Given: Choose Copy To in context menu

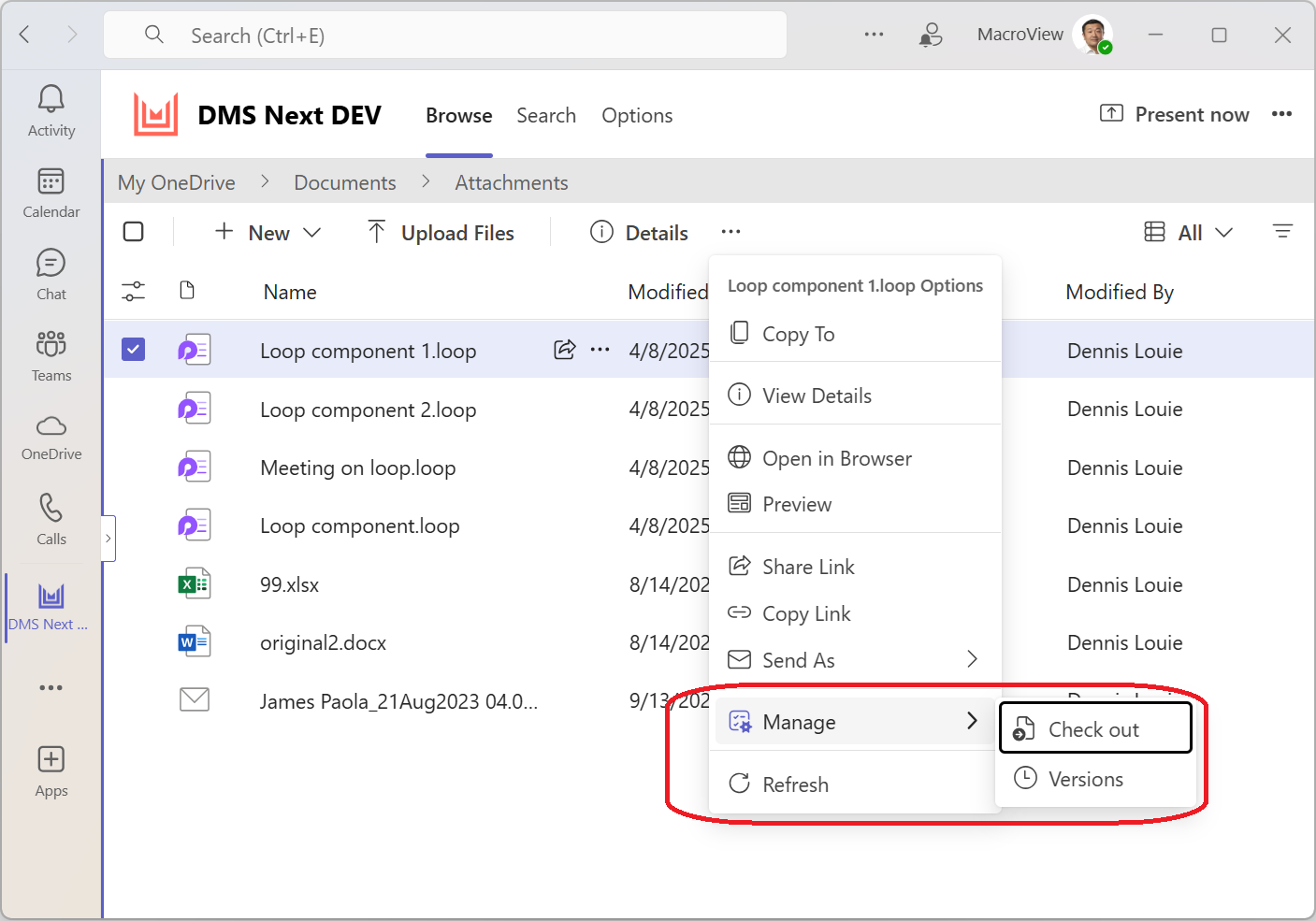Looking at the screenshot, I should (856, 334).
